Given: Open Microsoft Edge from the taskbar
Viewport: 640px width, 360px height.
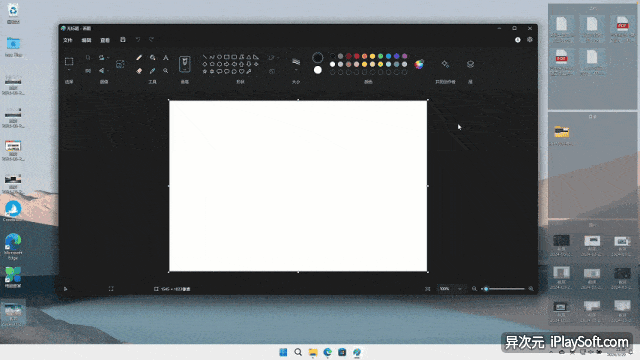Looking at the screenshot, I should (327, 352).
